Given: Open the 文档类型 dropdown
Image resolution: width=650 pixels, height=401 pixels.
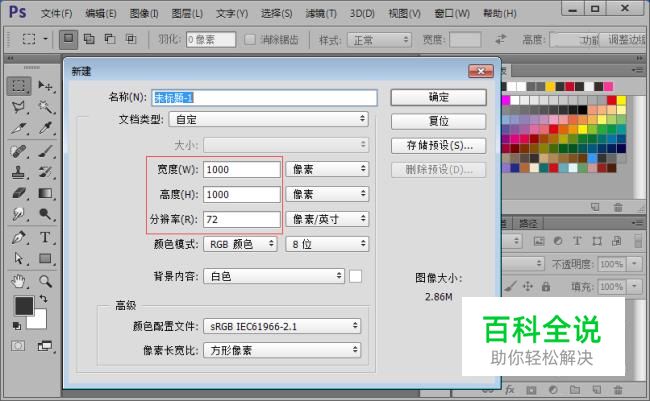Looking at the screenshot, I should pyautogui.click(x=269, y=119).
